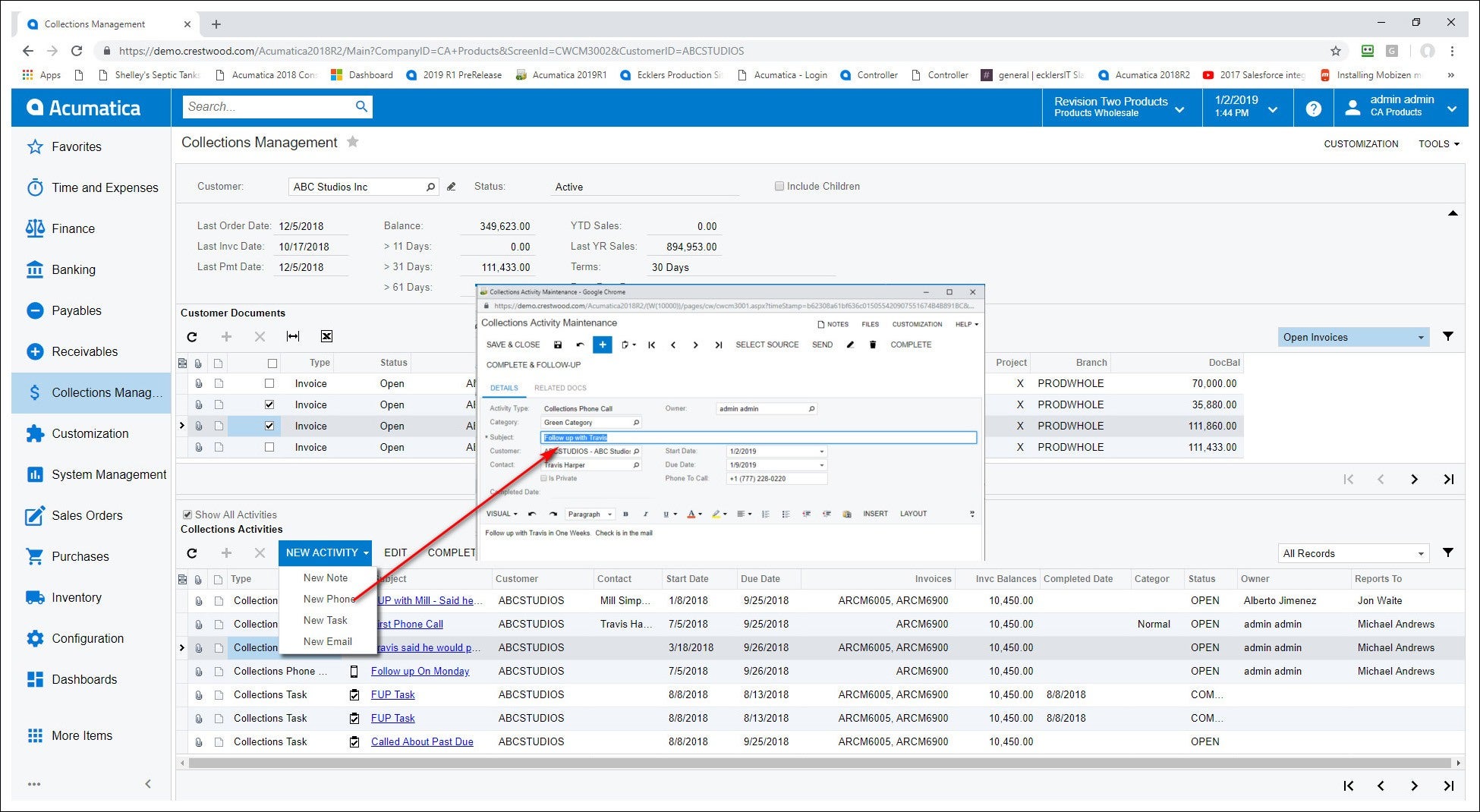Click the horizontal scrollbar below Collections Activities
The width and height of the screenshot is (1480, 812).
tap(820, 763)
